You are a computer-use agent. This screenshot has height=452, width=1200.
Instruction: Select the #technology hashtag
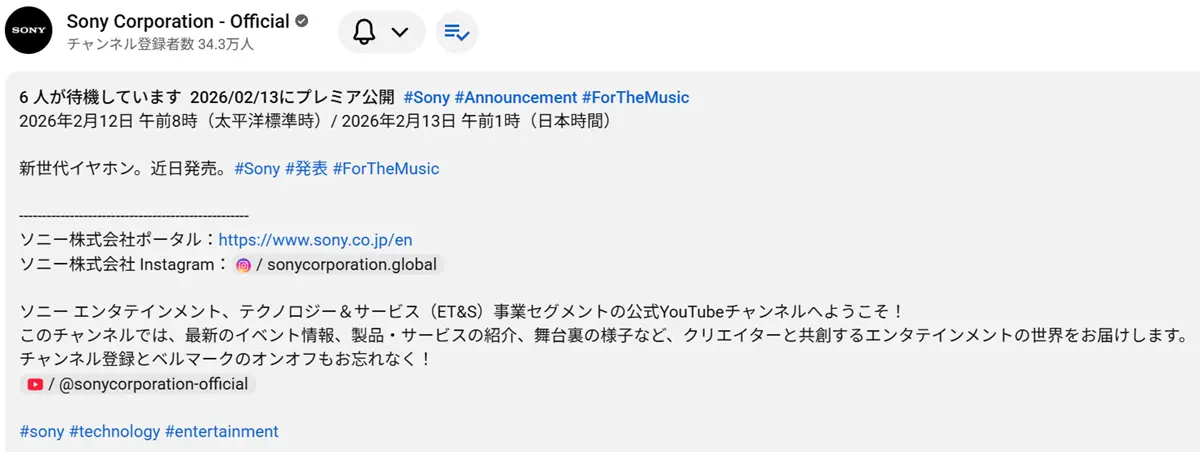coord(114,432)
